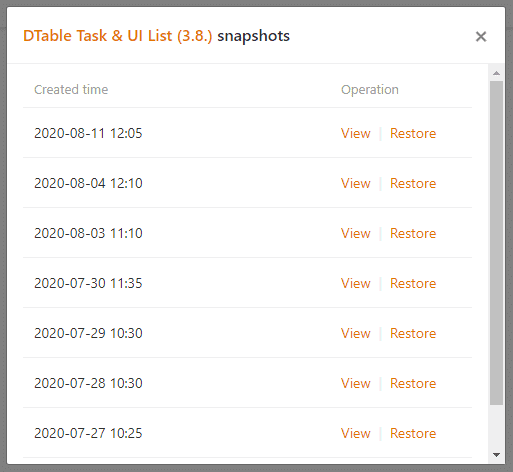The width and height of the screenshot is (513, 472).
Task: View the 2020-07-27 10:25 snapshot
Action: click(355, 433)
